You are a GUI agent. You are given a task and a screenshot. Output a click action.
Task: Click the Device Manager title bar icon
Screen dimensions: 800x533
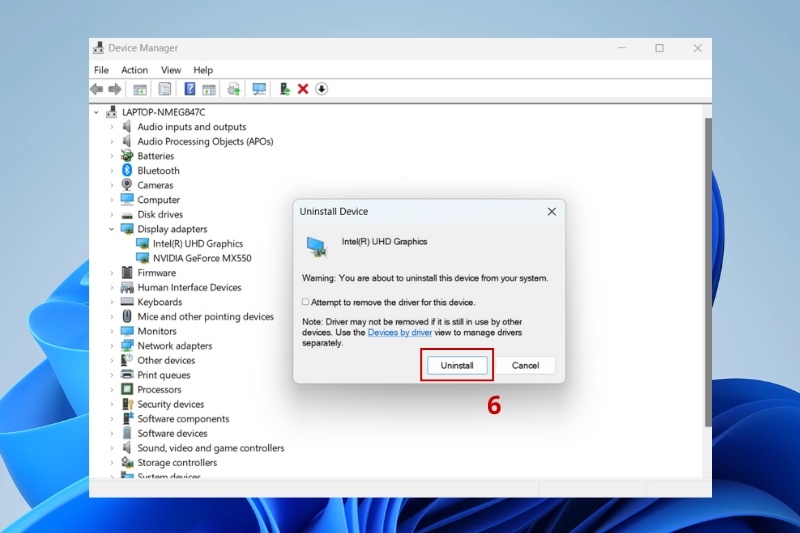(x=98, y=48)
